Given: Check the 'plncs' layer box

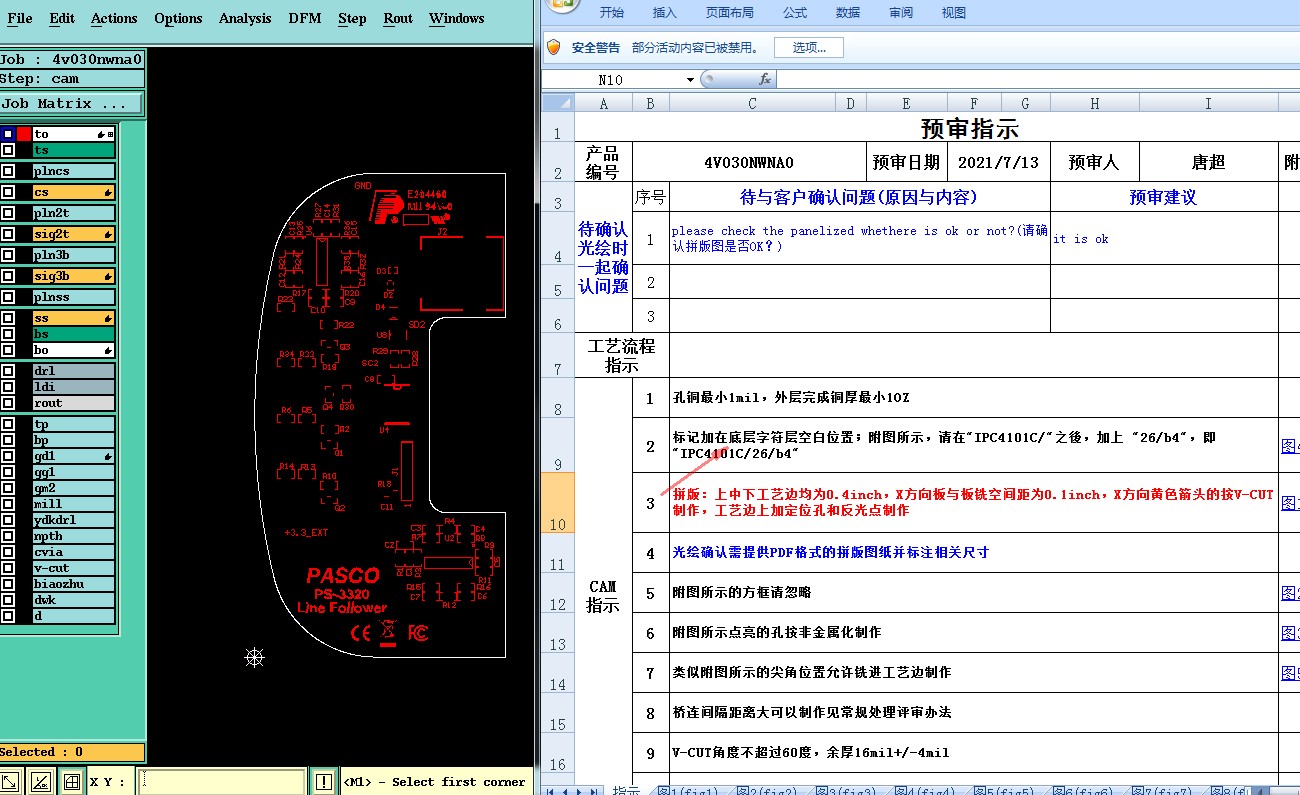Looking at the screenshot, I should tap(8, 171).
